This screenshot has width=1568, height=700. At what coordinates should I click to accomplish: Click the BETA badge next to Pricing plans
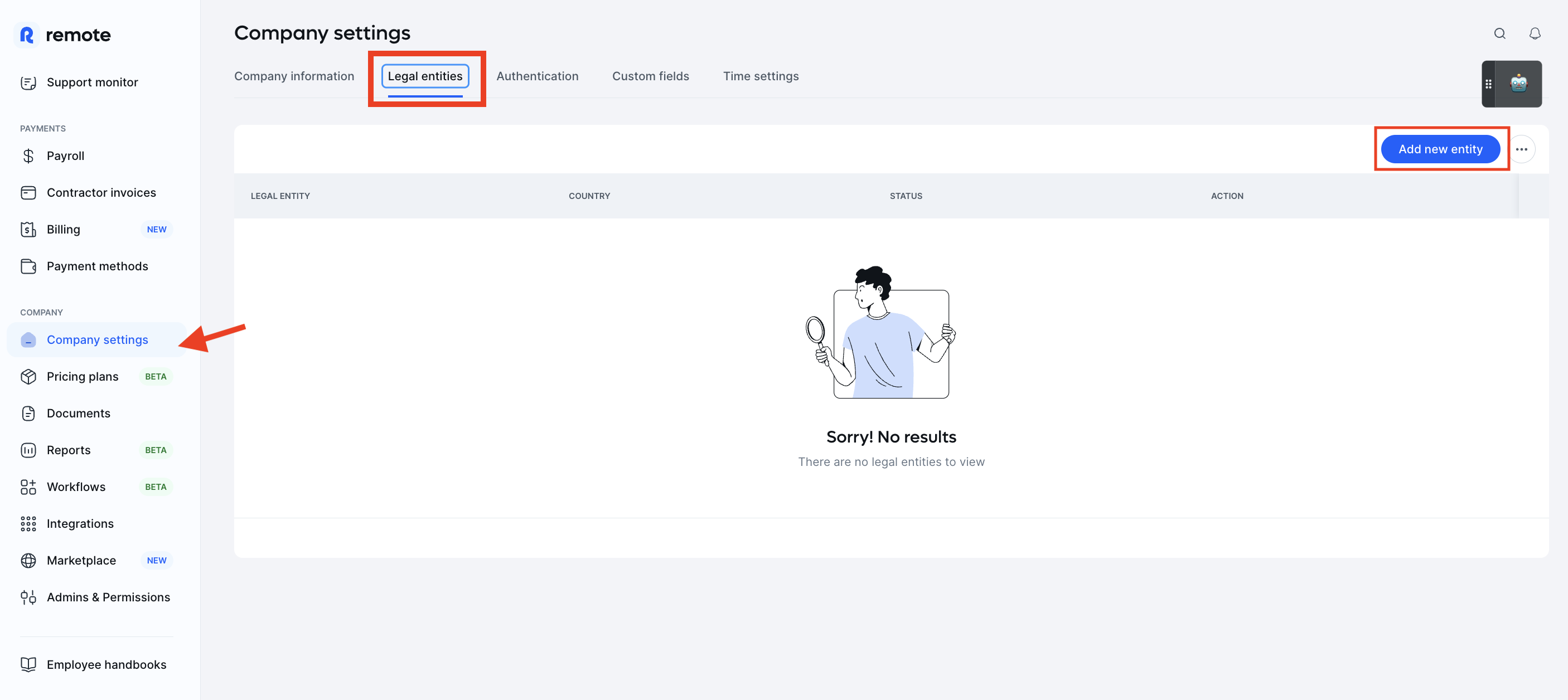(156, 377)
